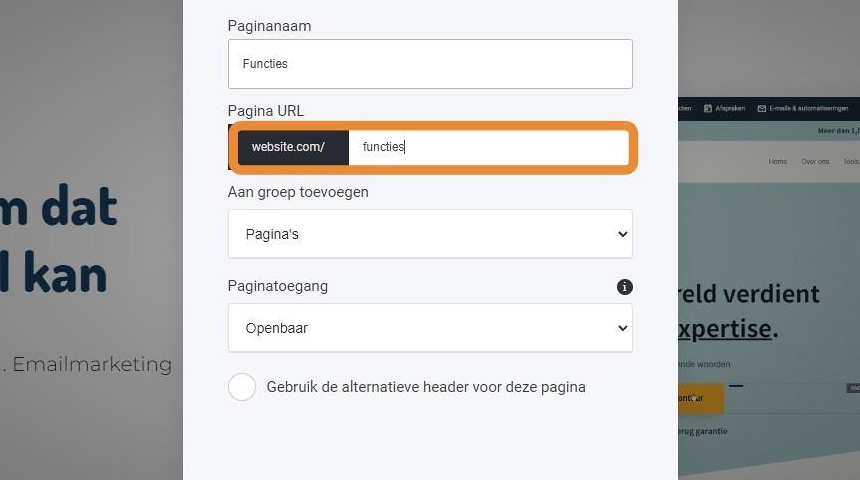Click the Paginatoegang info icon

point(624,287)
